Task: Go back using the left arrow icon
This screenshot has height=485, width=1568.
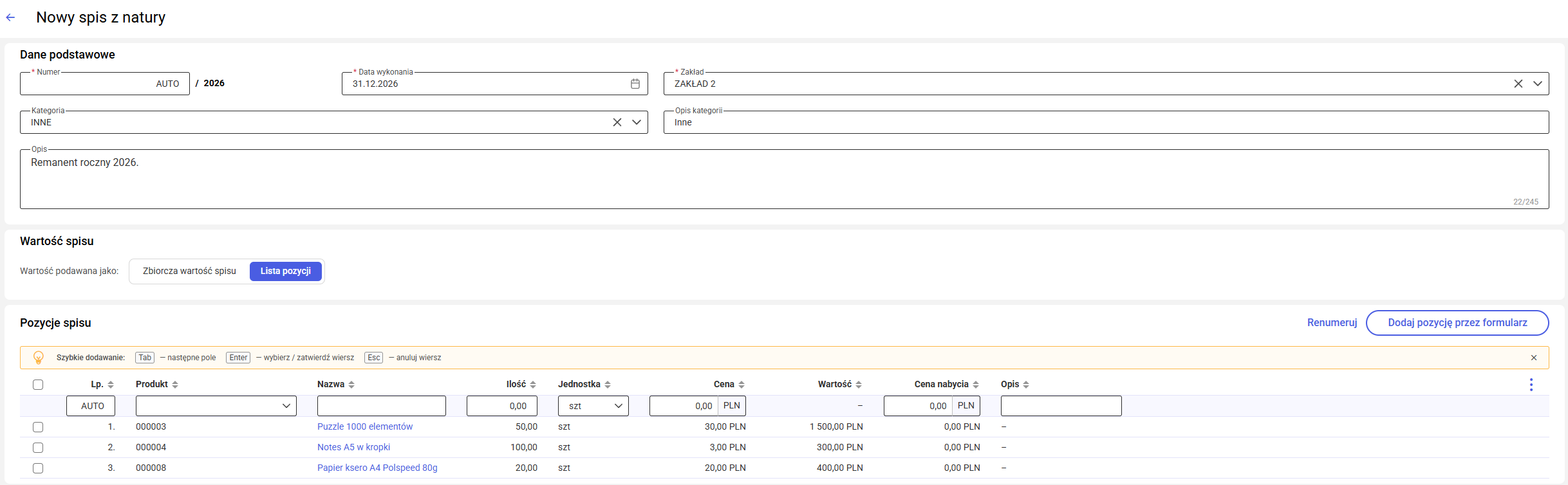Action: pyautogui.click(x=10, y=17)
